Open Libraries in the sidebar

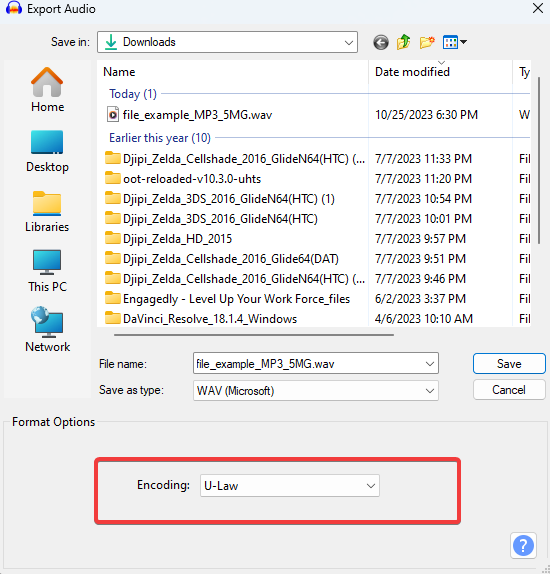[47, 211]
